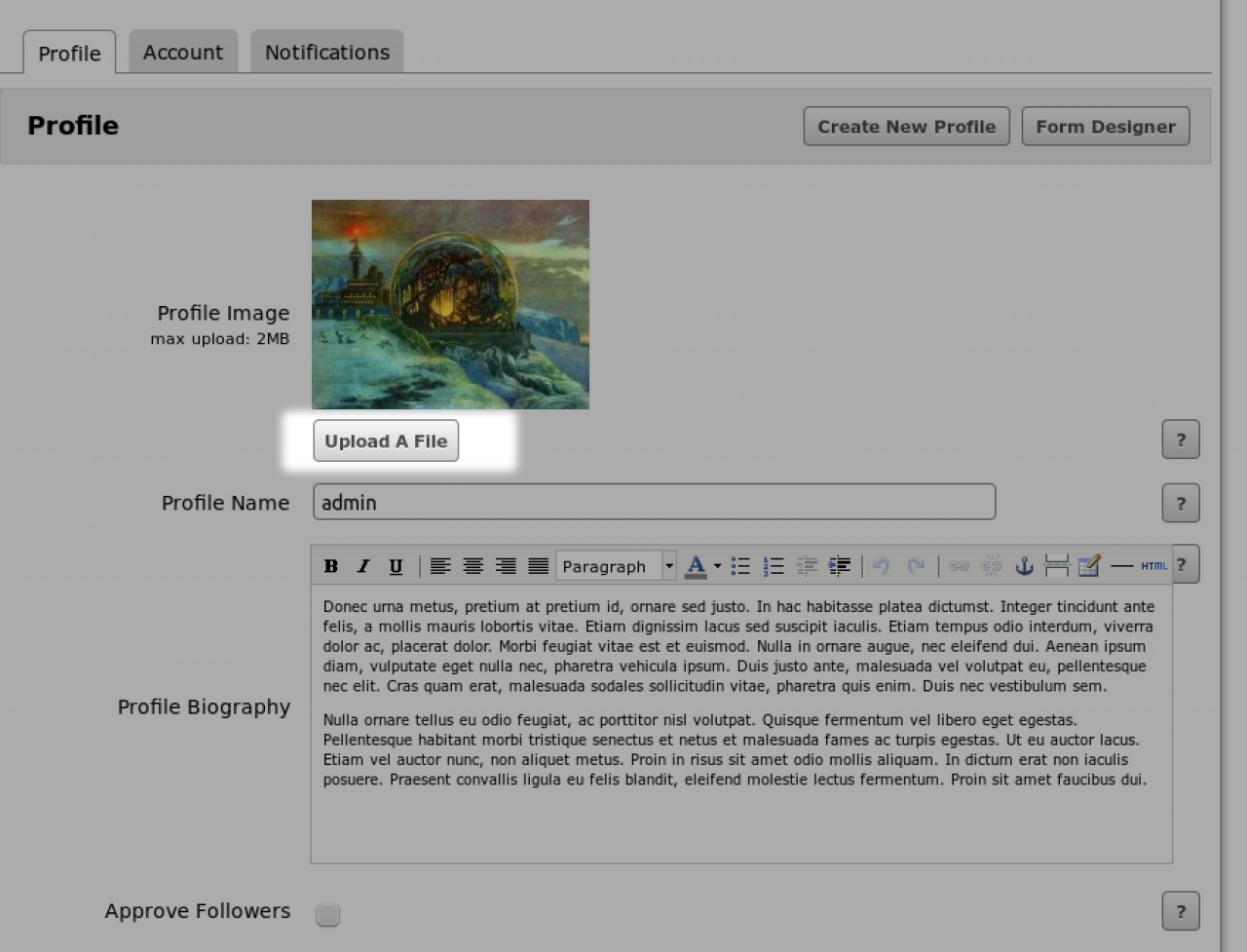Justify the biography text fully
This screenshot has width=1247, height=952.
pos(538,566)
